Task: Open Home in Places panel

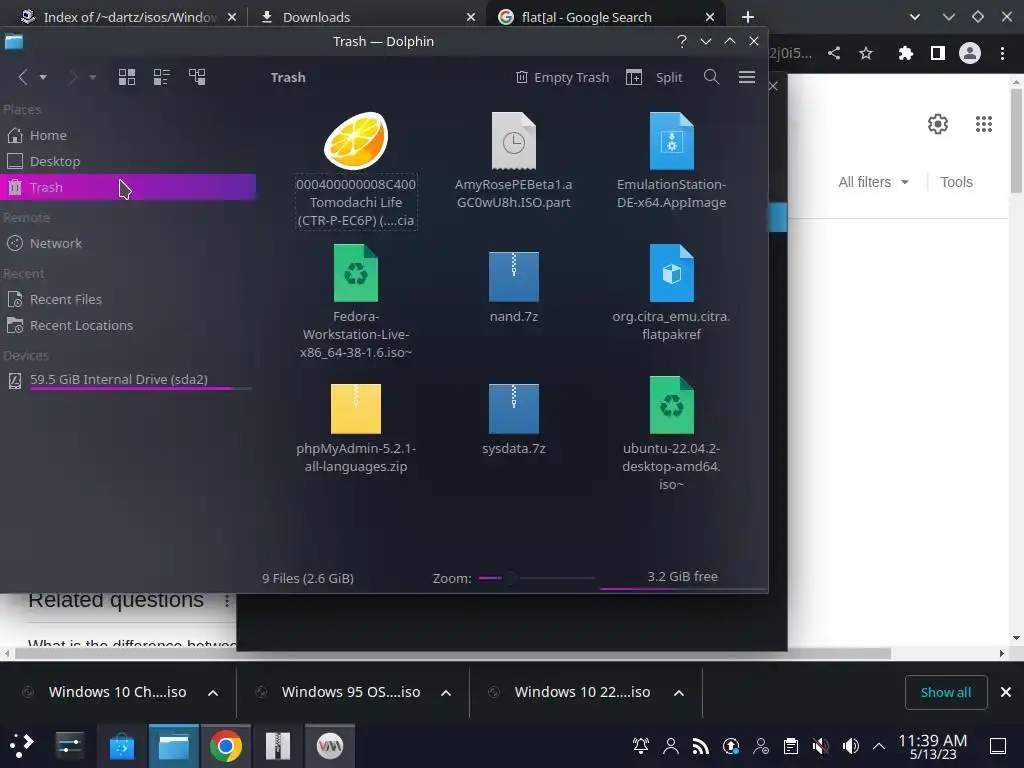Action: [x=128, y=135]
